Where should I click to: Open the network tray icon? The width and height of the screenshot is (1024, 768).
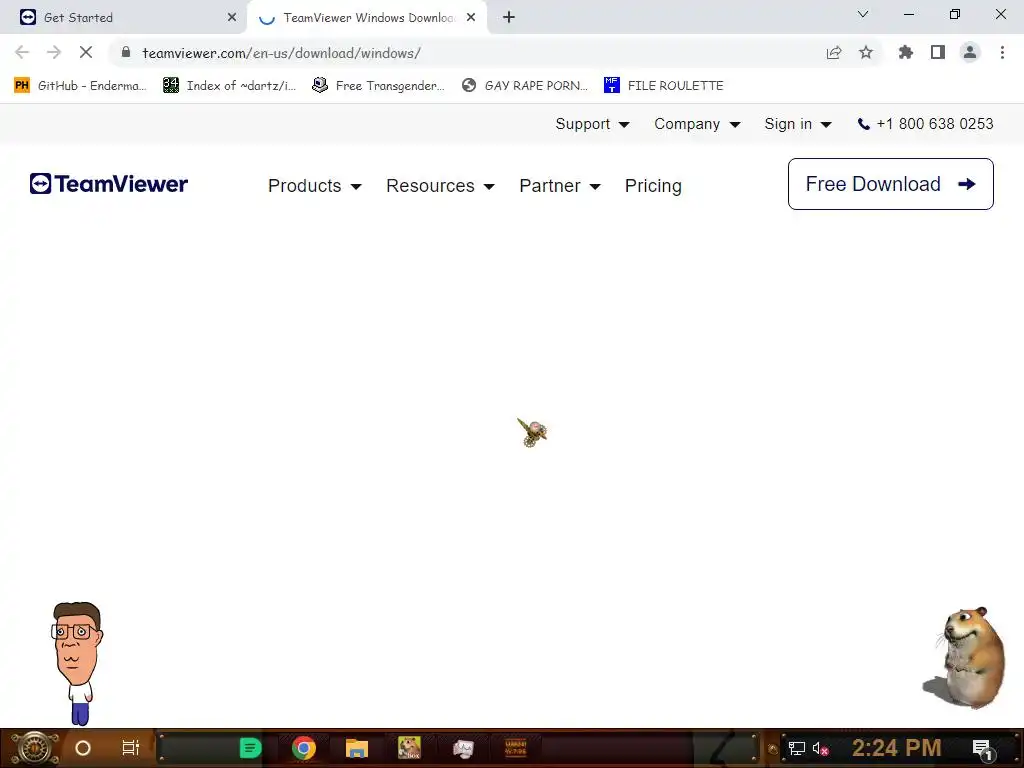(796, 748)
